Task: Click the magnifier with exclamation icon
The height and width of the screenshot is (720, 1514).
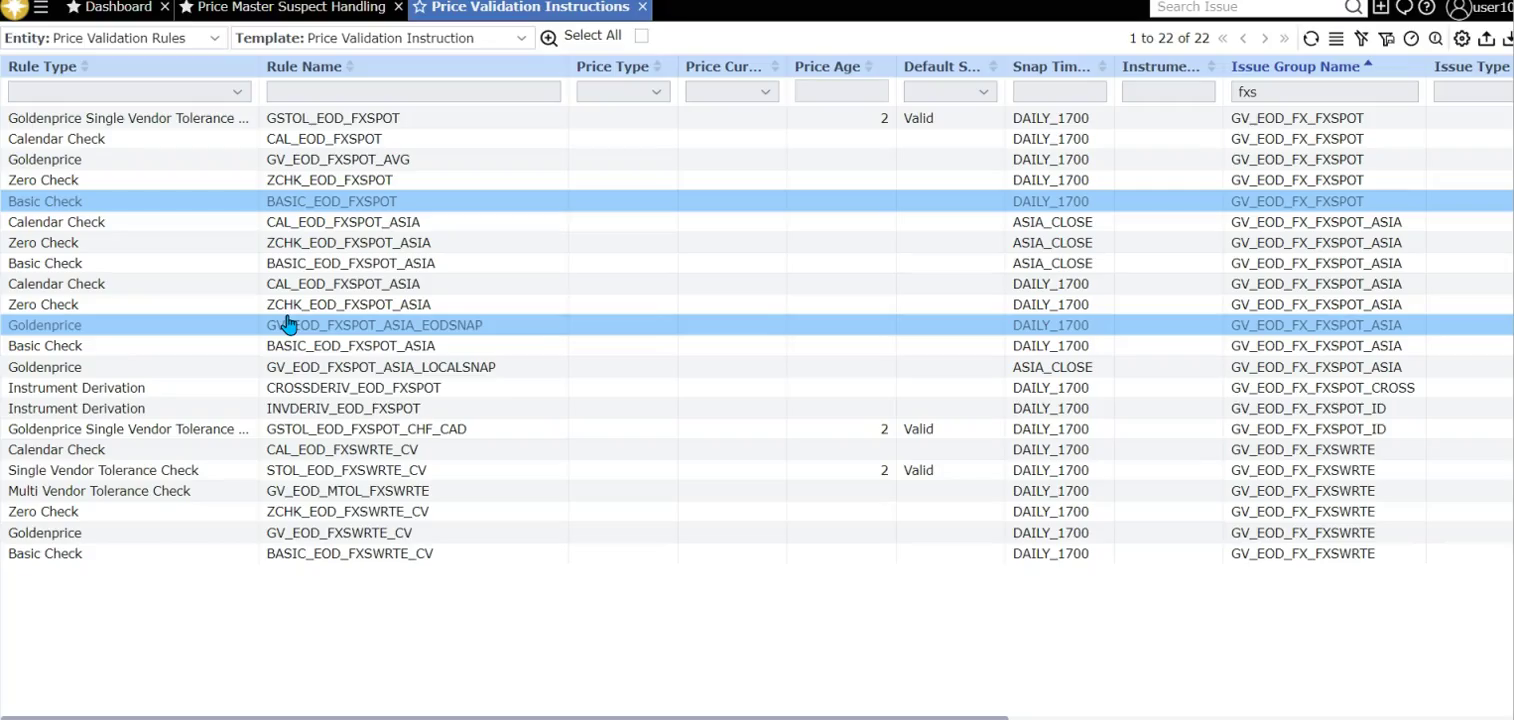Action: tap(1436, 39)
